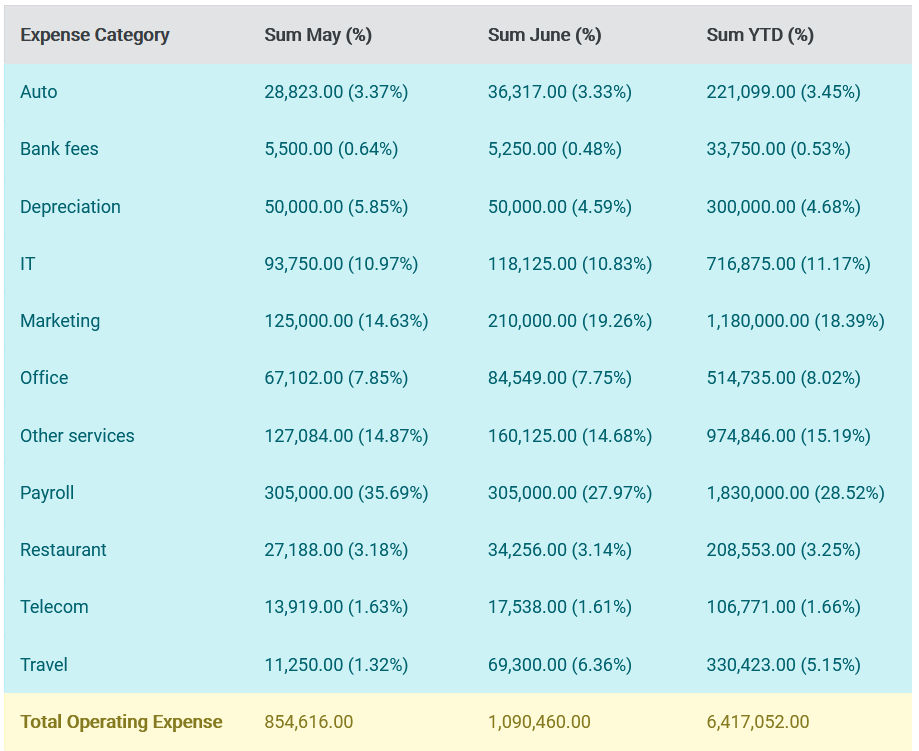Select the Auto expense row label
The image size is (919, 751).
pyautogui.click(x=39, y=92)
